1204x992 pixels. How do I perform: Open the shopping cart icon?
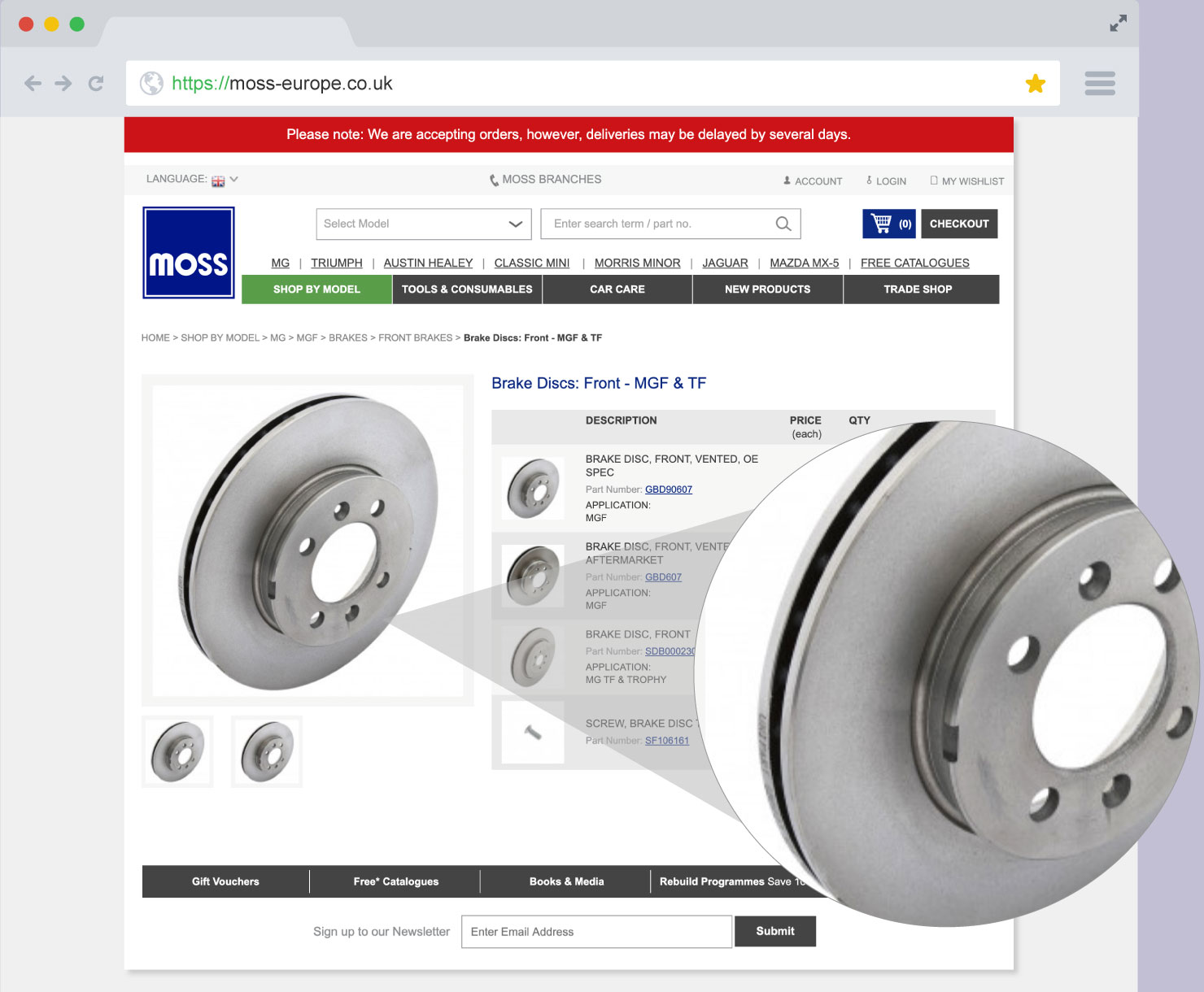click(x=881, y=223)
